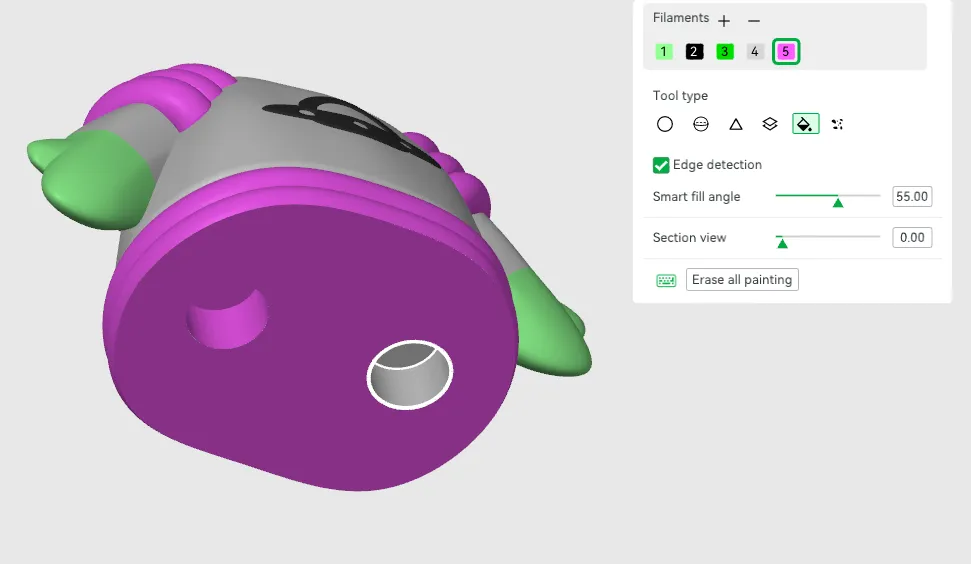Choose the bucket fill tool type
971x564 pixels.
point(806,124)
